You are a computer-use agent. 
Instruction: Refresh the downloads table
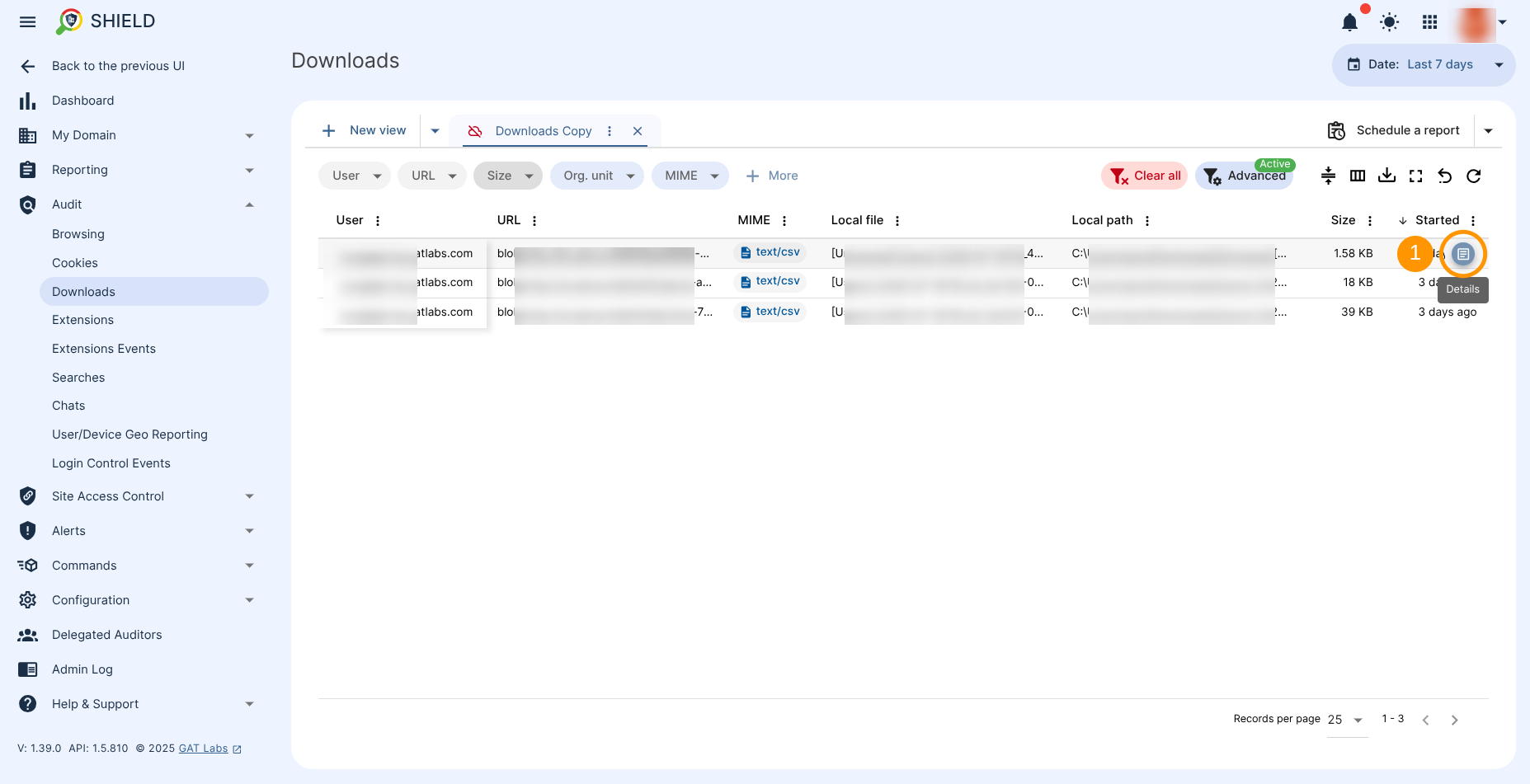tap(1474, 176)
